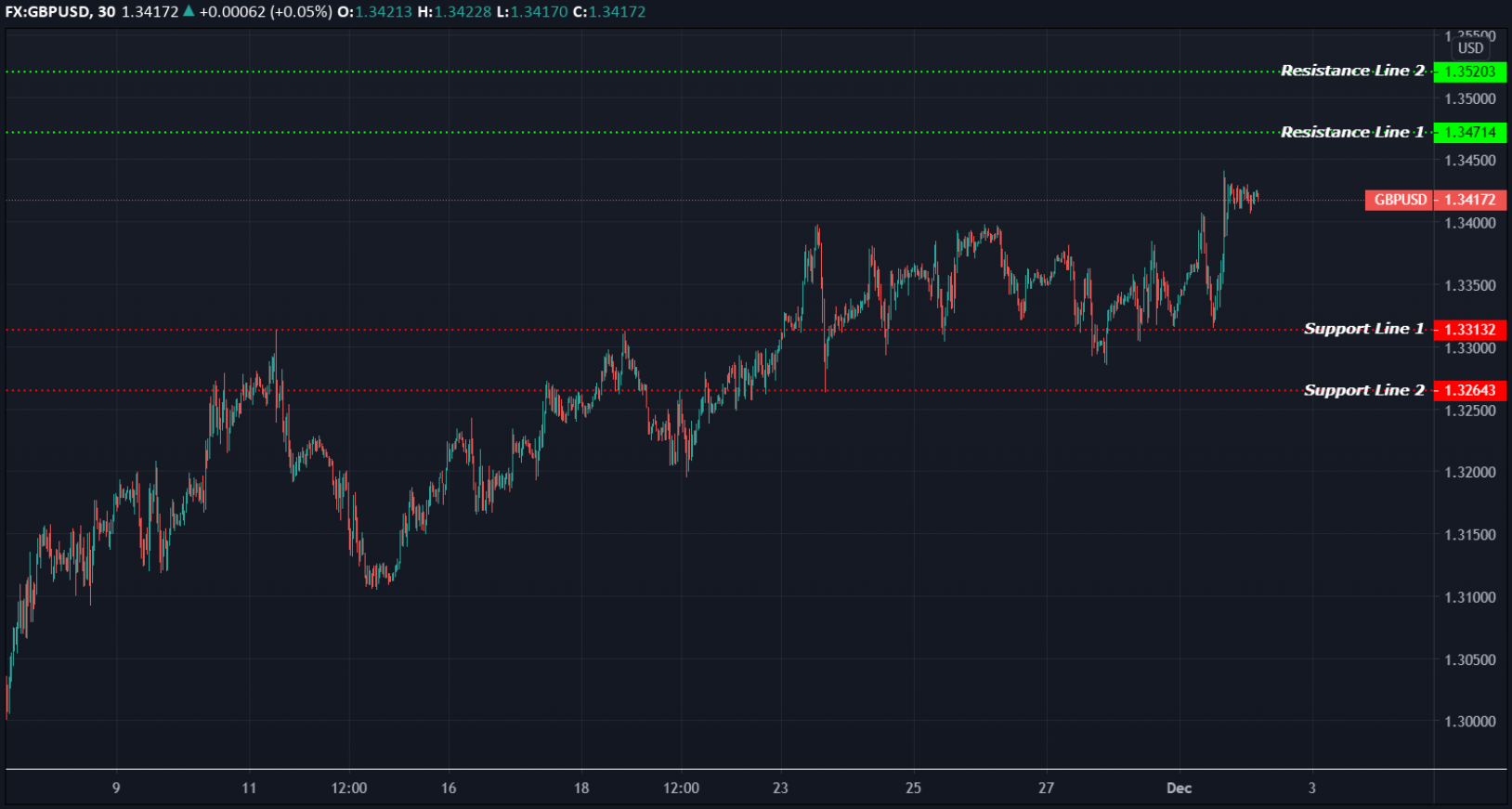Click the 1.33500 price axis label
Viewport: 1512px width, 809px height.
tap(1470, 285)
